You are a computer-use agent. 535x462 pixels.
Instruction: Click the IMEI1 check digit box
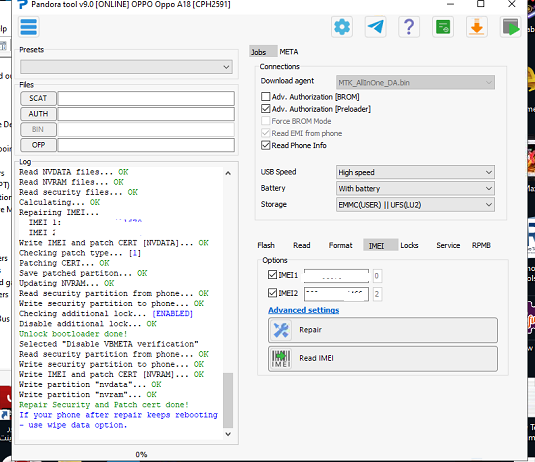(x=377, y=276)
